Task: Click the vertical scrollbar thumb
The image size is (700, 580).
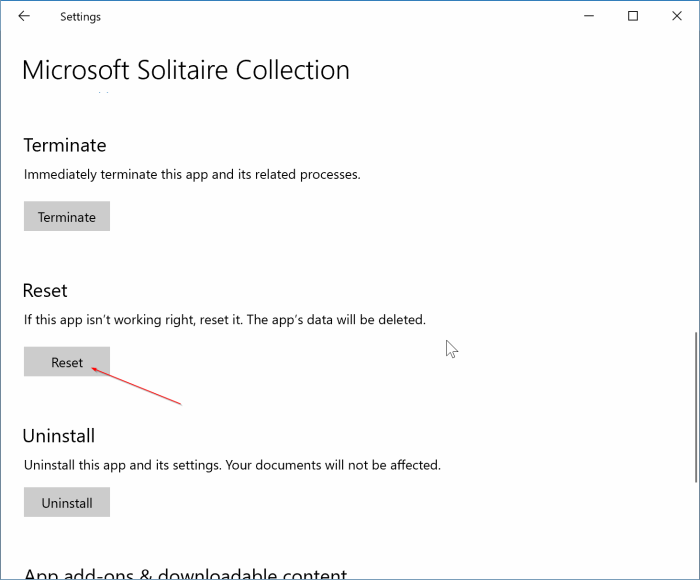Action: point(696,407)
